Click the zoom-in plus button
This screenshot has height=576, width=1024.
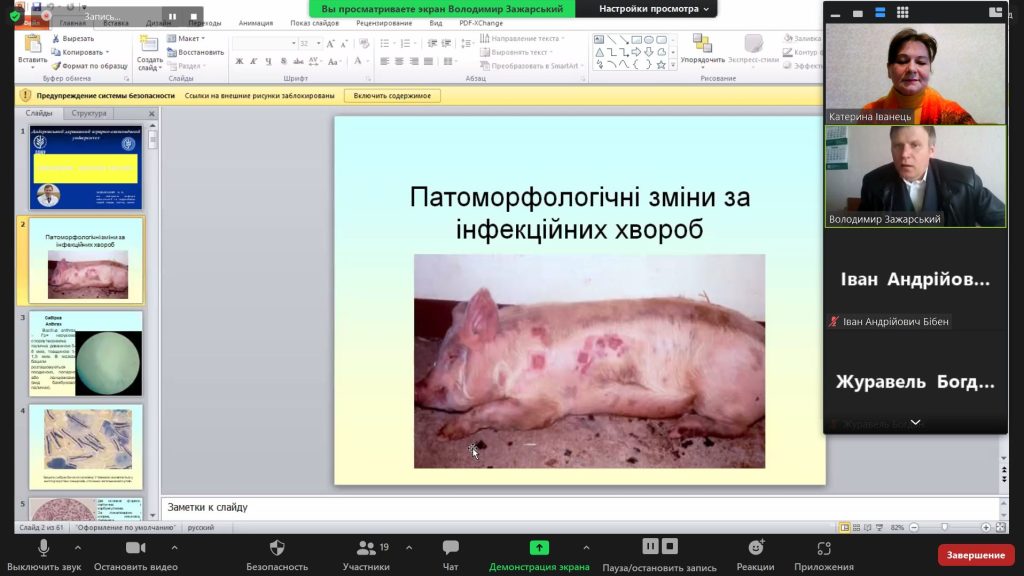click(x=985, y=528)
